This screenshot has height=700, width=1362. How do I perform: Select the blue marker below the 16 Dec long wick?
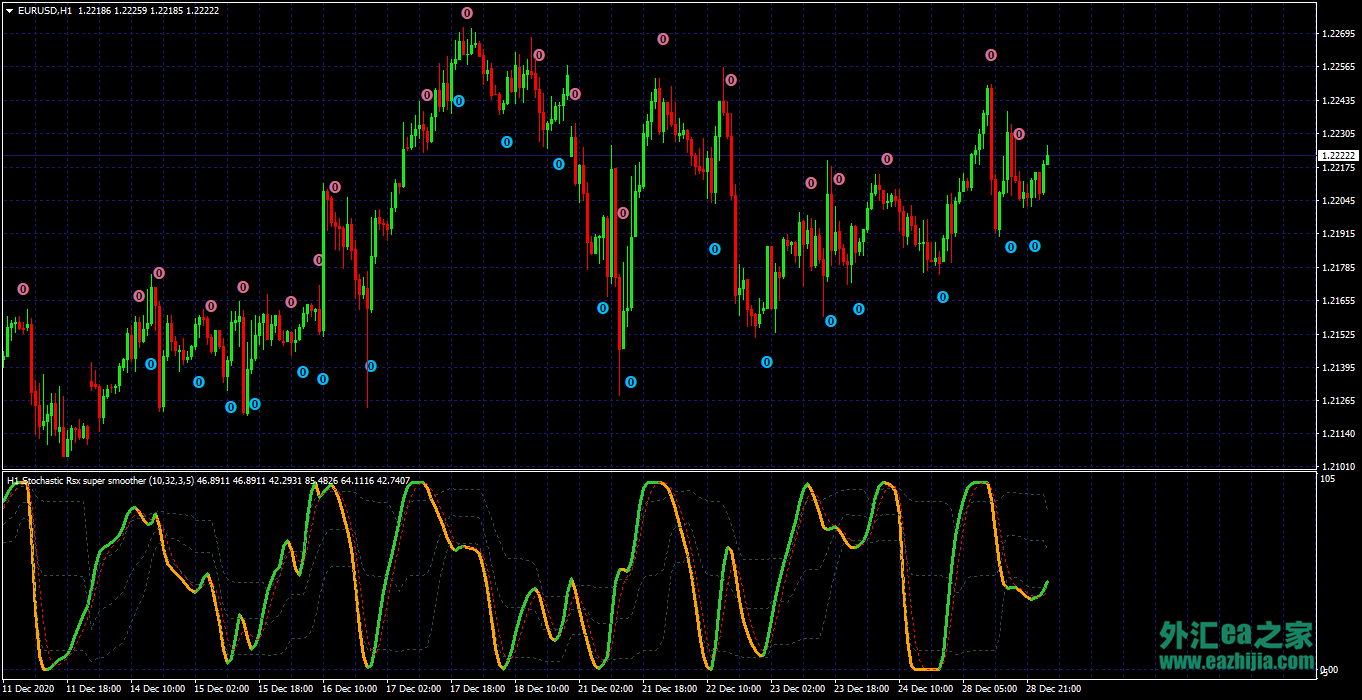(x=371, y=366)
